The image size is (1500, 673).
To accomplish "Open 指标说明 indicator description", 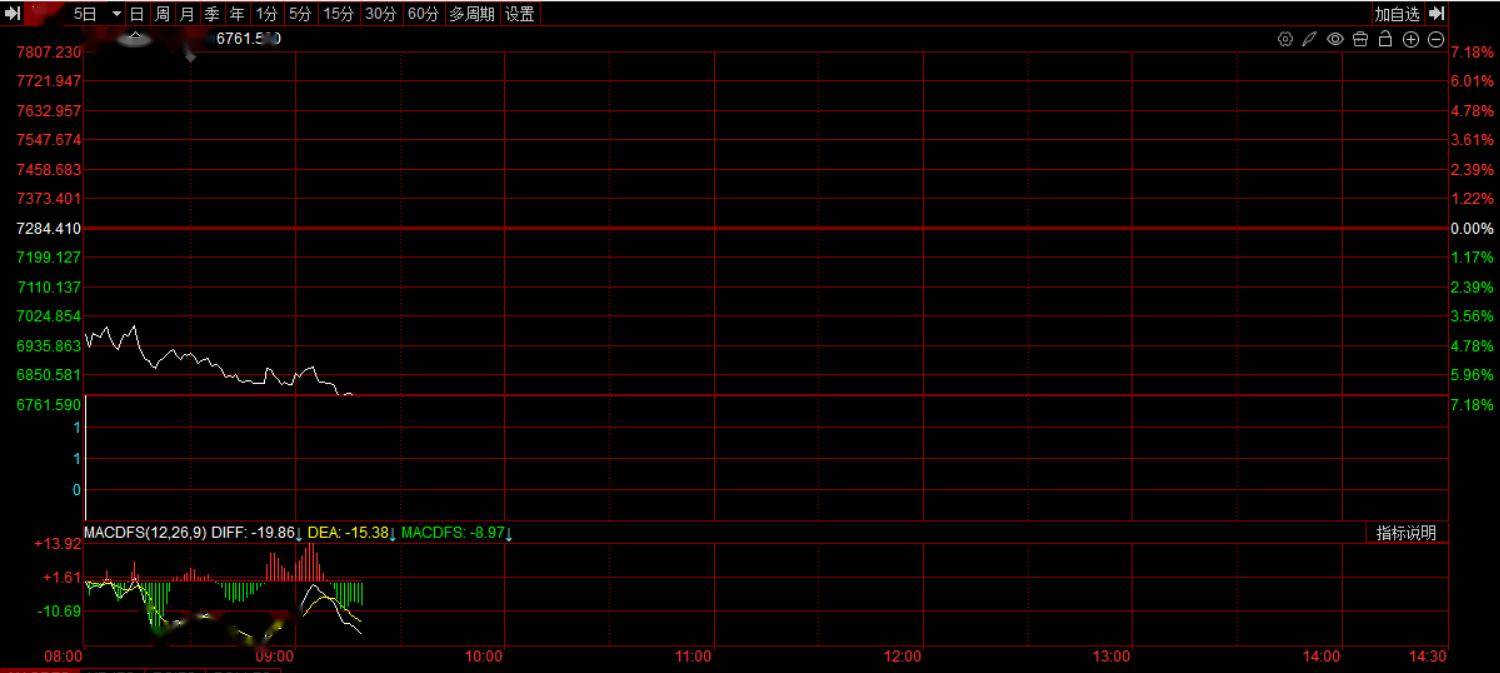I will click(1406, 533).
